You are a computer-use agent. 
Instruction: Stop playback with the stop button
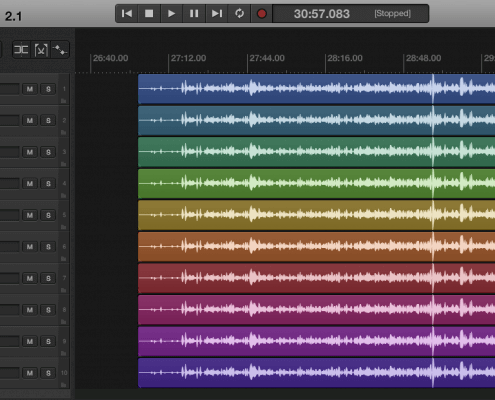pyautogui.click(x=149, y=14)
